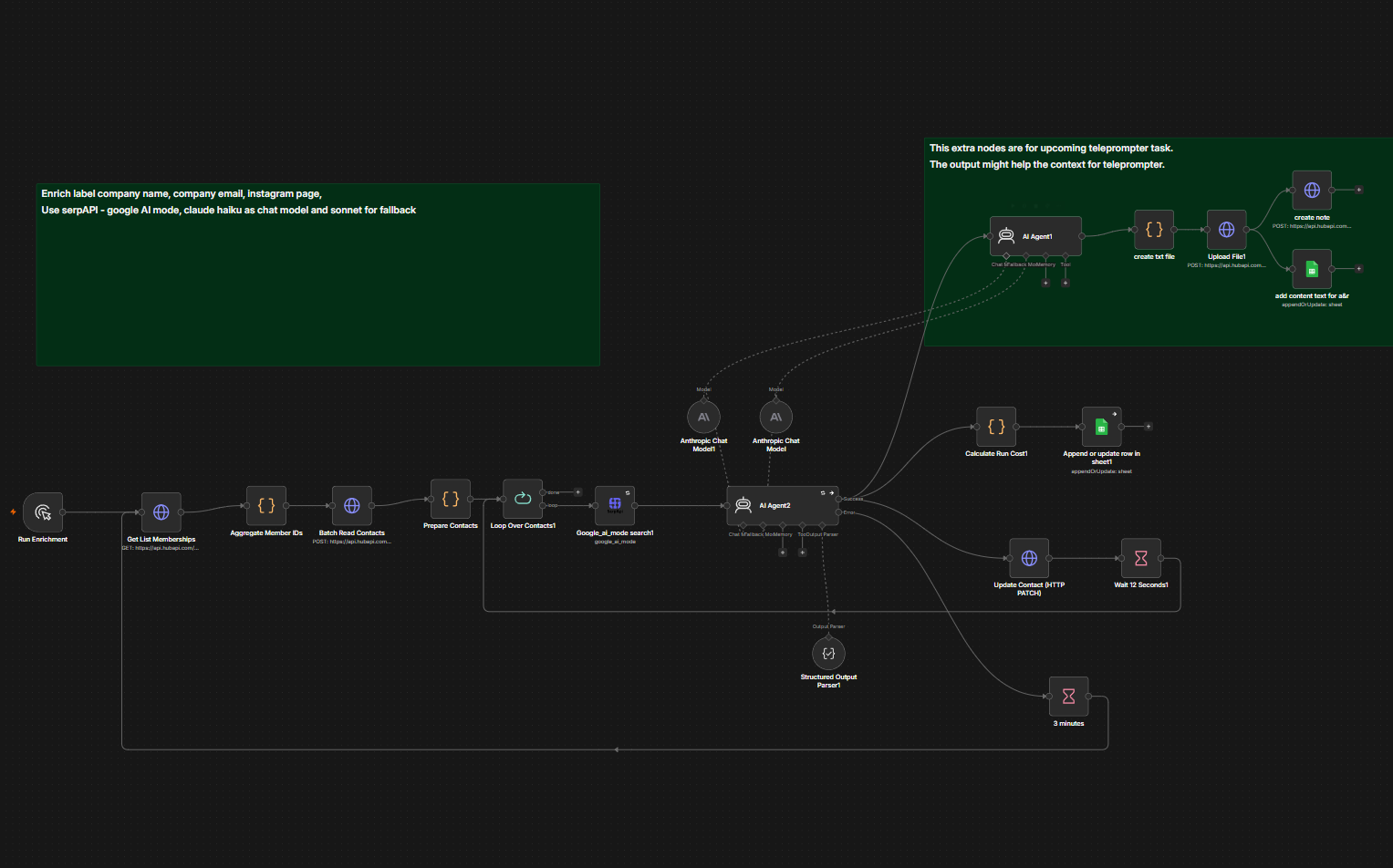Click the AI Agent1 output connector
1393x868 pixels.
(1082, 236)
